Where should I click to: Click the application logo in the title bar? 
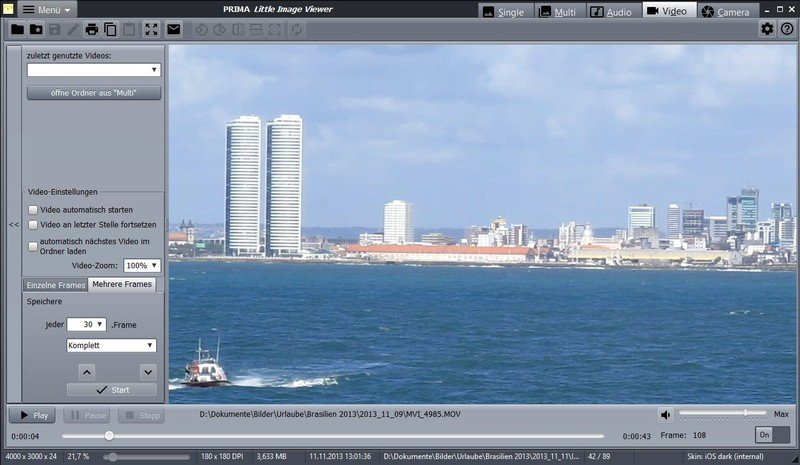pyautogui.click(x=8, y=9)
